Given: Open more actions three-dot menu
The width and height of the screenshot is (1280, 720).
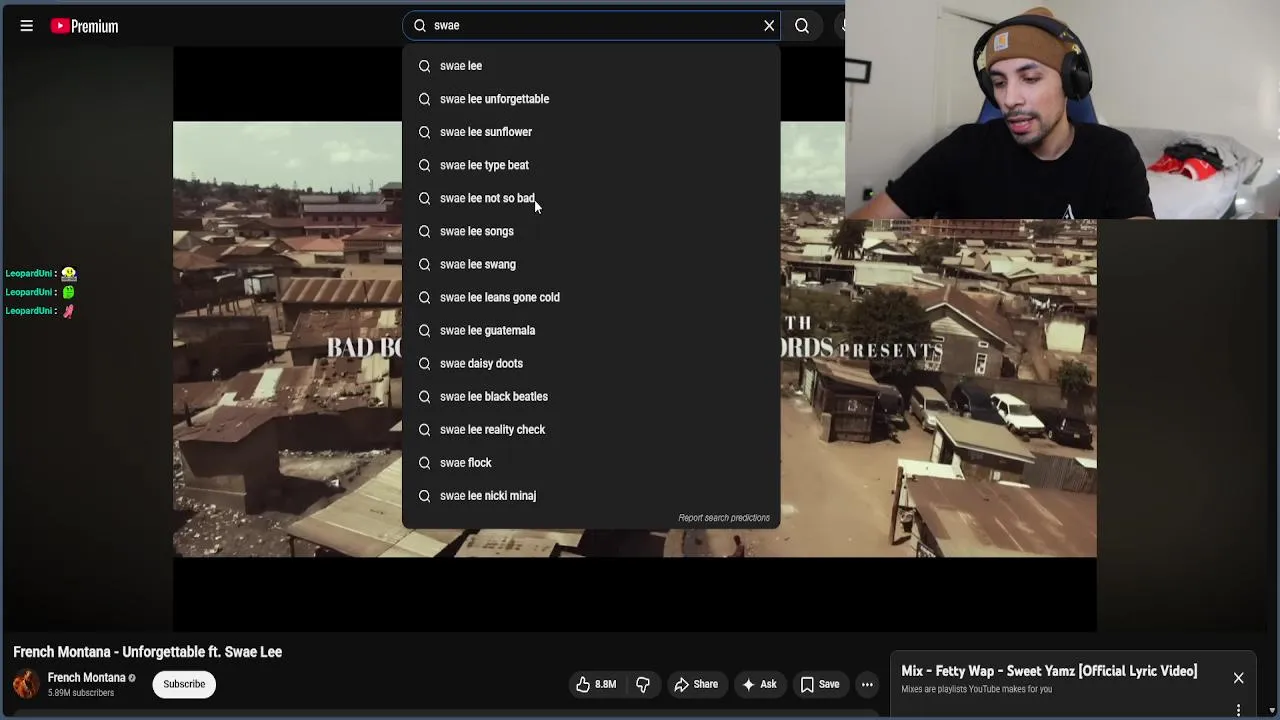Looking at the screenshot, I should coord(867,684).
